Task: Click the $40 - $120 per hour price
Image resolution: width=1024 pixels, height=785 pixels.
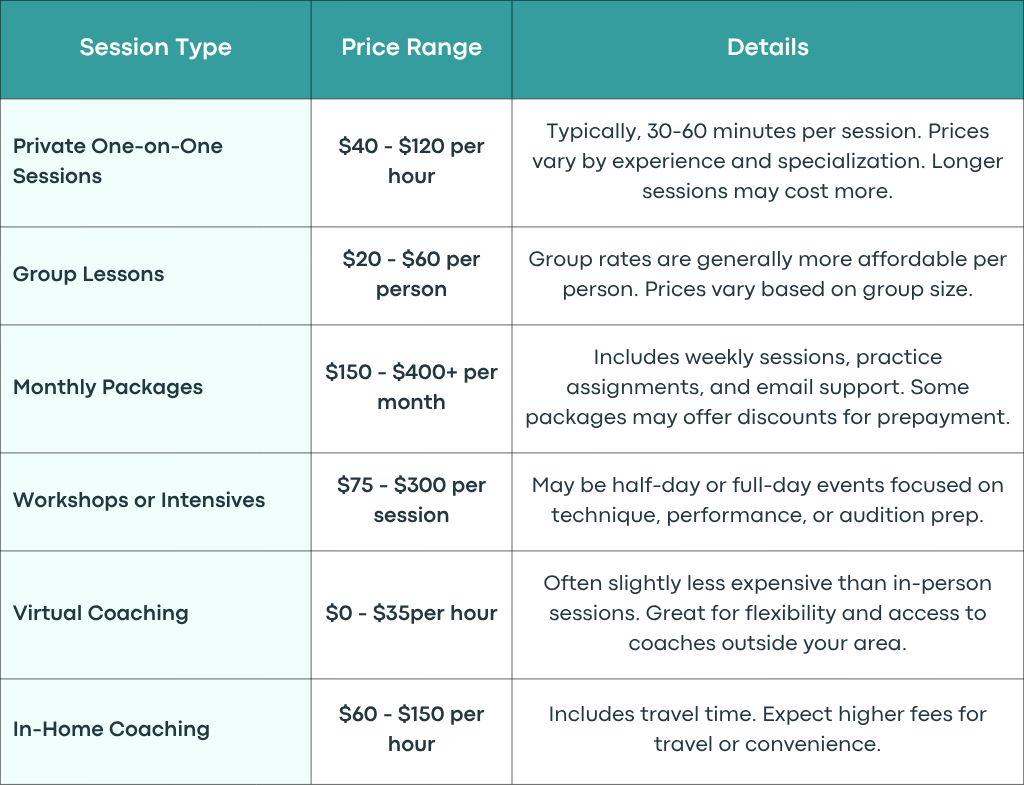Action: tap(411, 161)
